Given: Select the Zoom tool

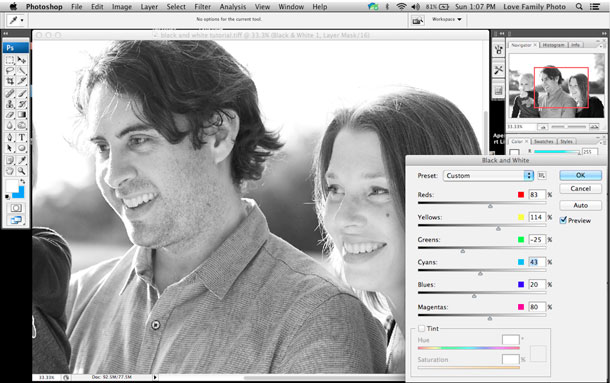Looking at the screenshot, I should [x=22, y=171].
